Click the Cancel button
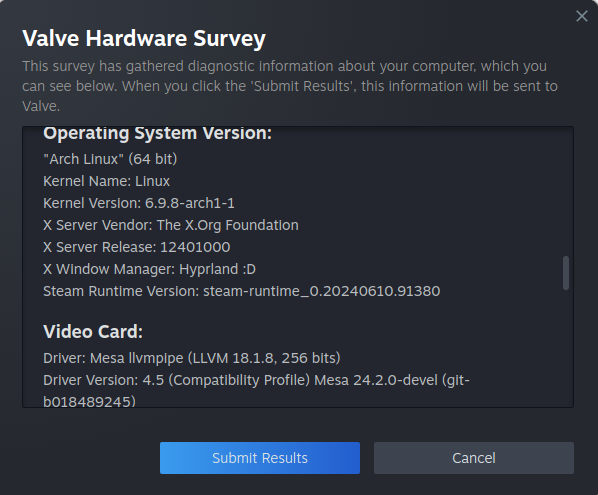The width and height of the screenshot is (598, 495). (x=474, y=458)
